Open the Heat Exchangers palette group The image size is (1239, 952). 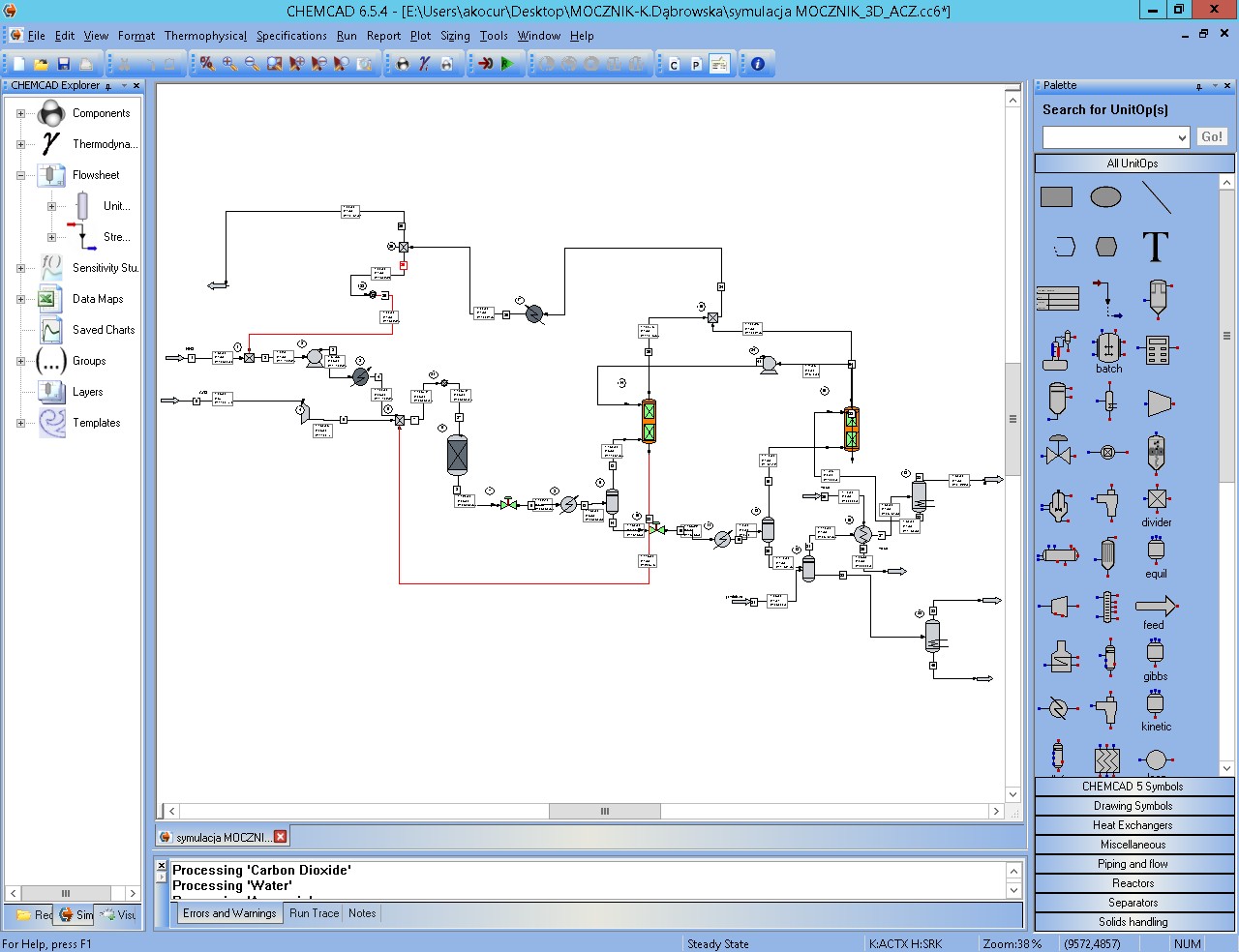click(1133, 825)
